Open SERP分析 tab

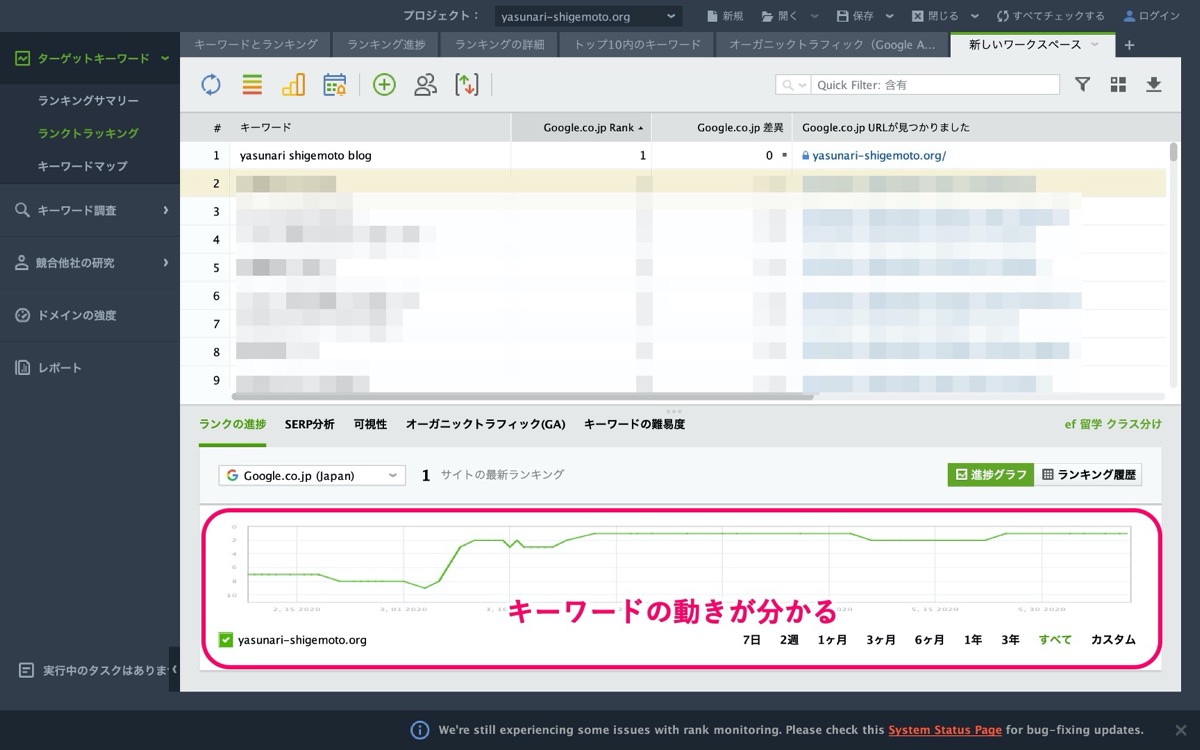pos(310,424)
